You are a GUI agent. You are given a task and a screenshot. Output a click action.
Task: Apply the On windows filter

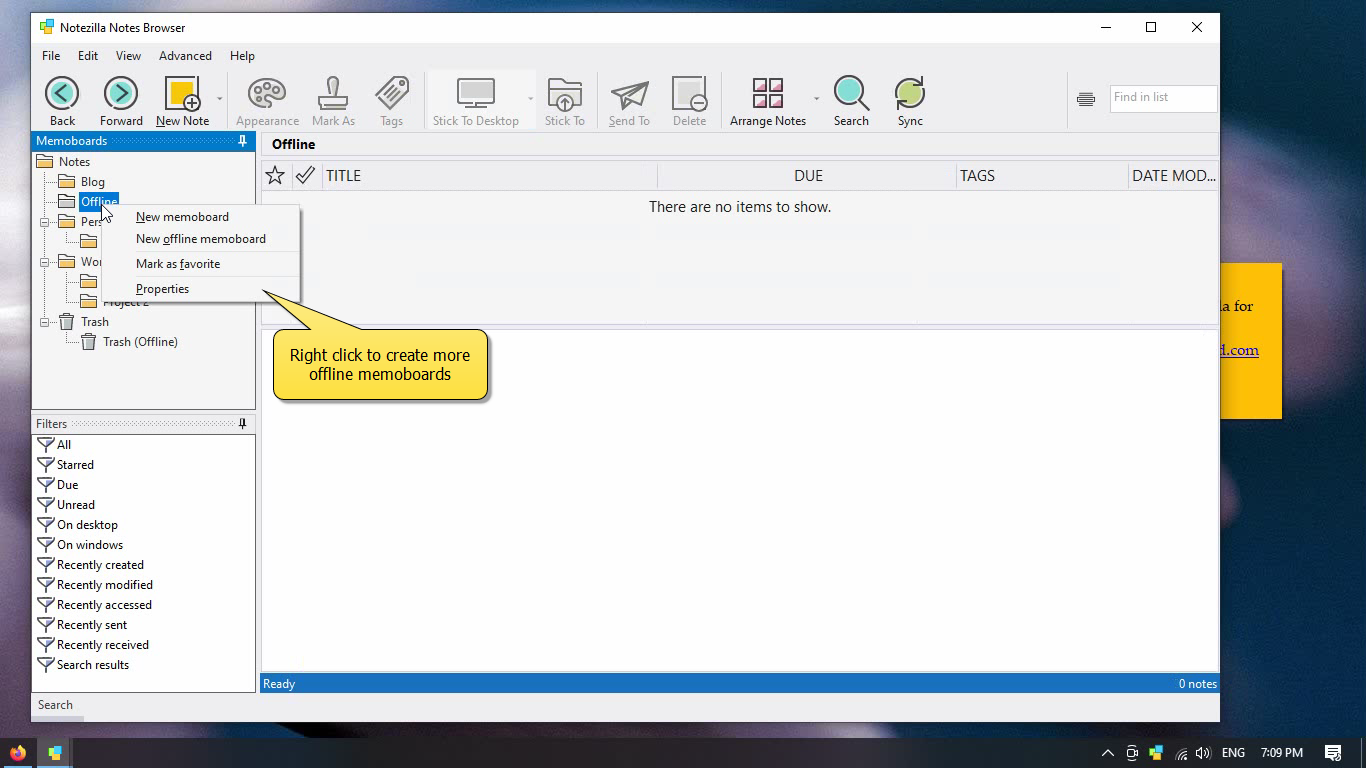pyautogui.click(x=90, y=545)
